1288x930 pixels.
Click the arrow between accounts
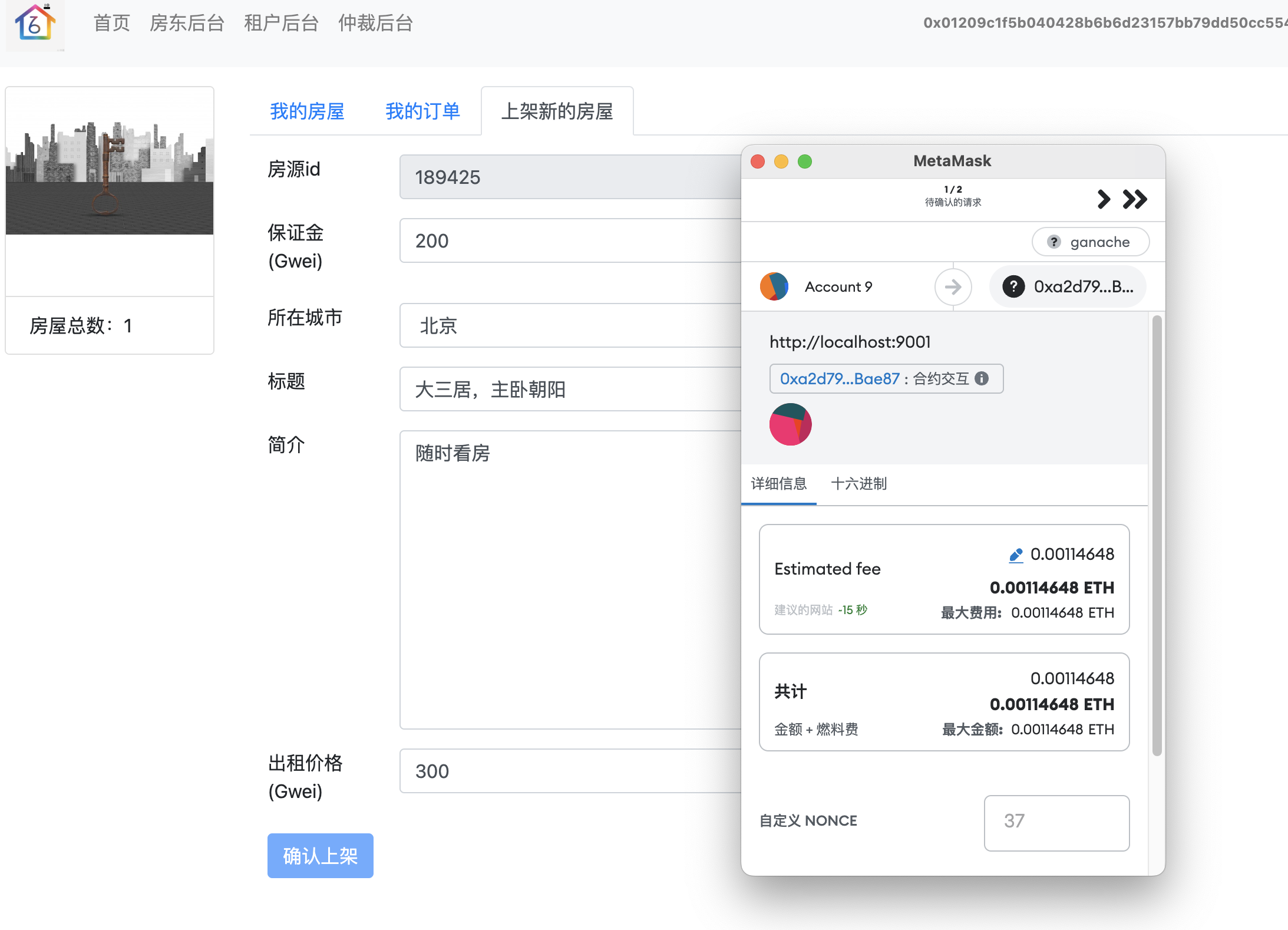coord(953,287)
